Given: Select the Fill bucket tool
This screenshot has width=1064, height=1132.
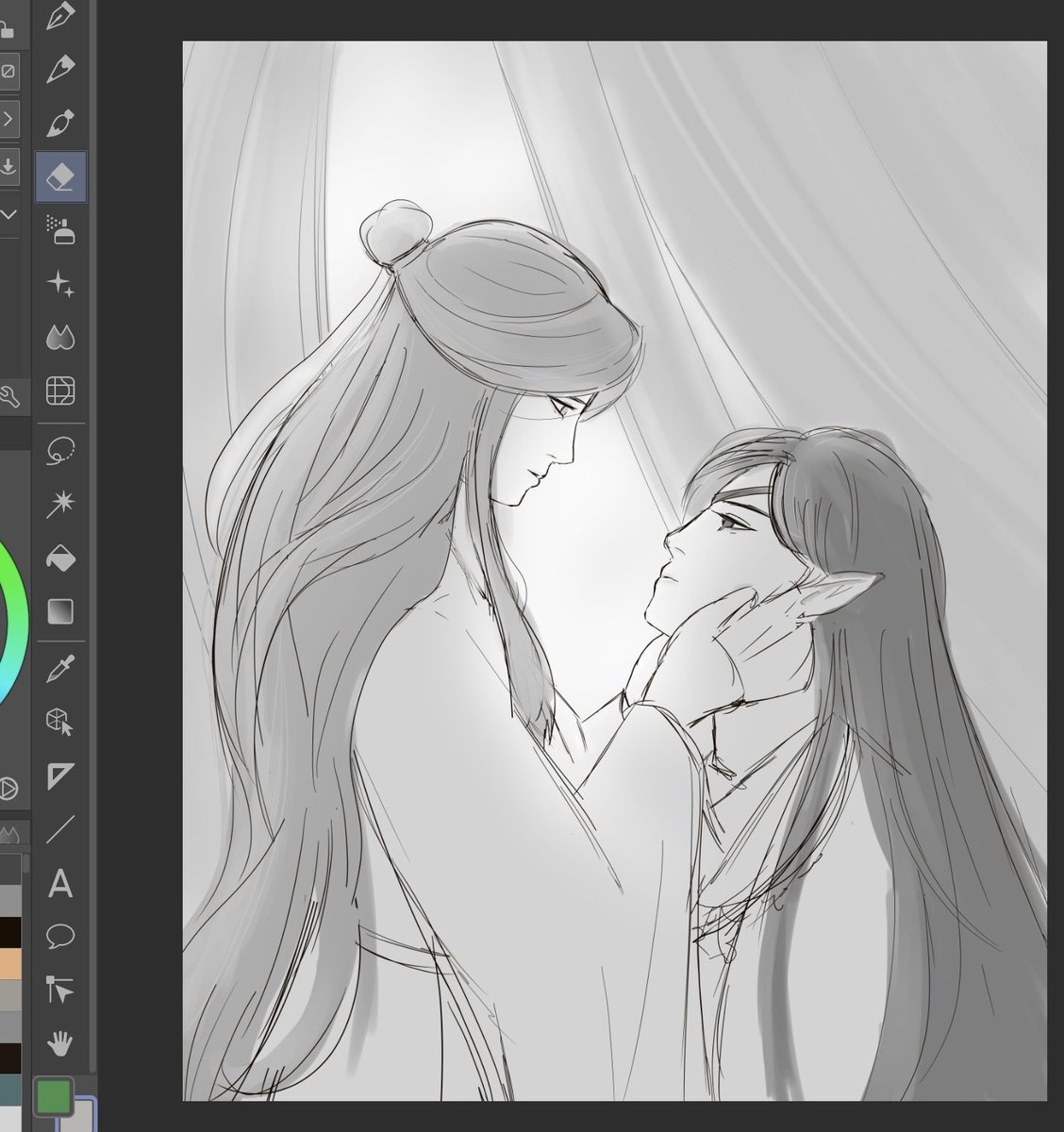Looking at the screenshot, I should point(60,558).
